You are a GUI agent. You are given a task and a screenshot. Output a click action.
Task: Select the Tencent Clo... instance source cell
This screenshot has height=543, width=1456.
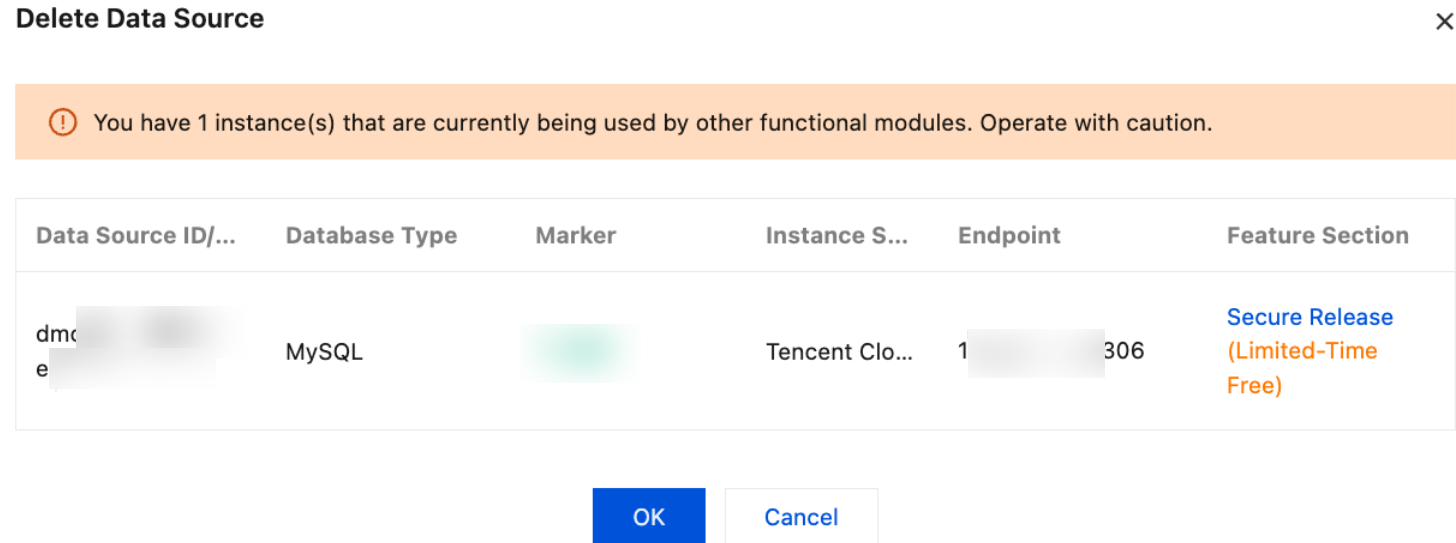(839, 352)
